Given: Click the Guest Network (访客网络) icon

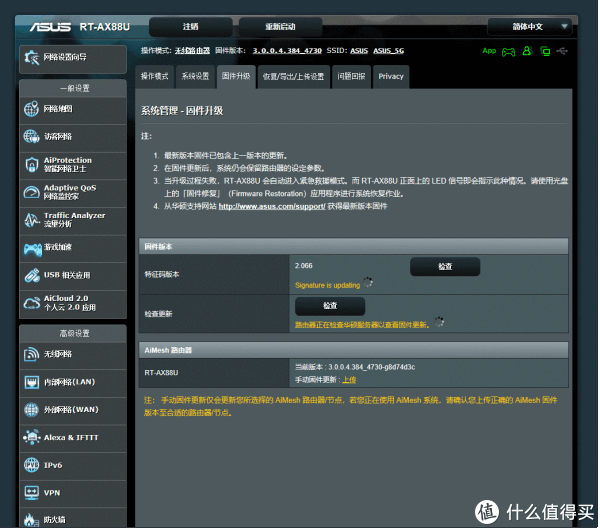Looking at the screenshot, I should click(31, 137).
